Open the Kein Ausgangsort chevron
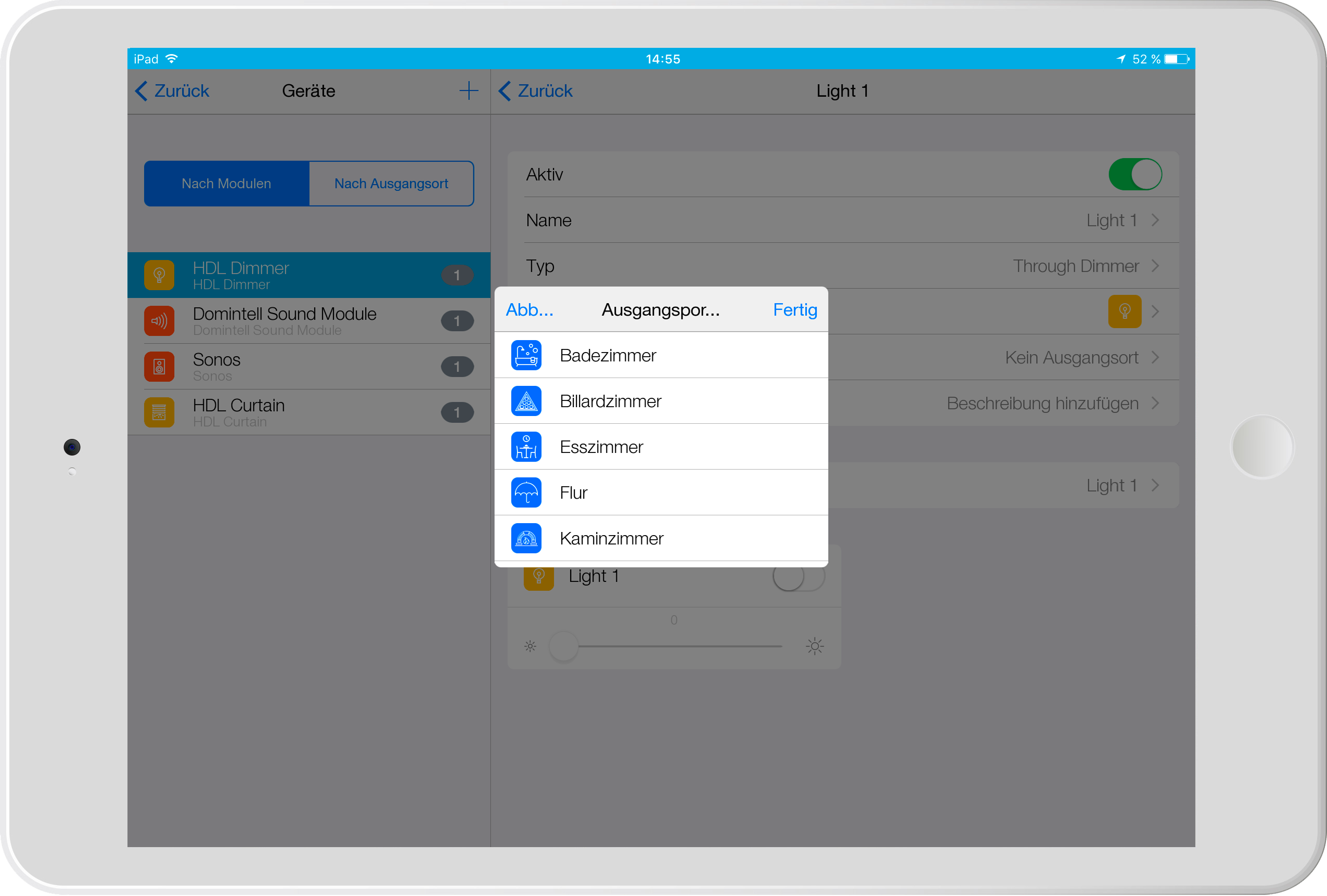This screenshot has width=1327, height=896. [x=1155, y=357]
